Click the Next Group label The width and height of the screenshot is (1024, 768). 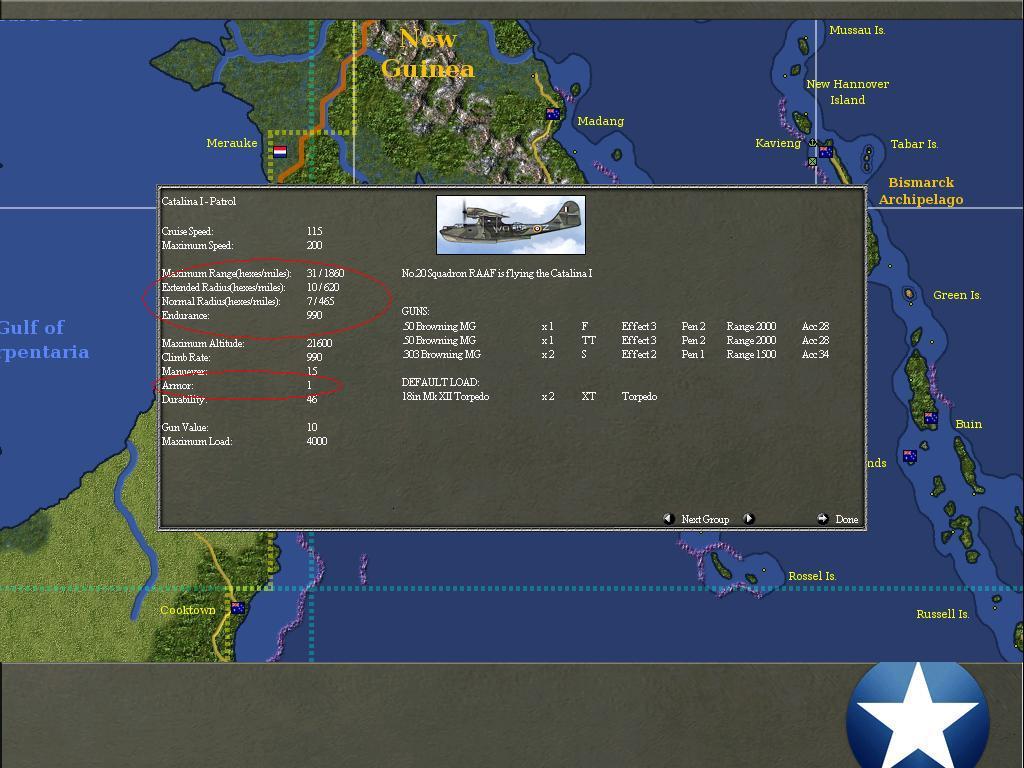(705, 519)
